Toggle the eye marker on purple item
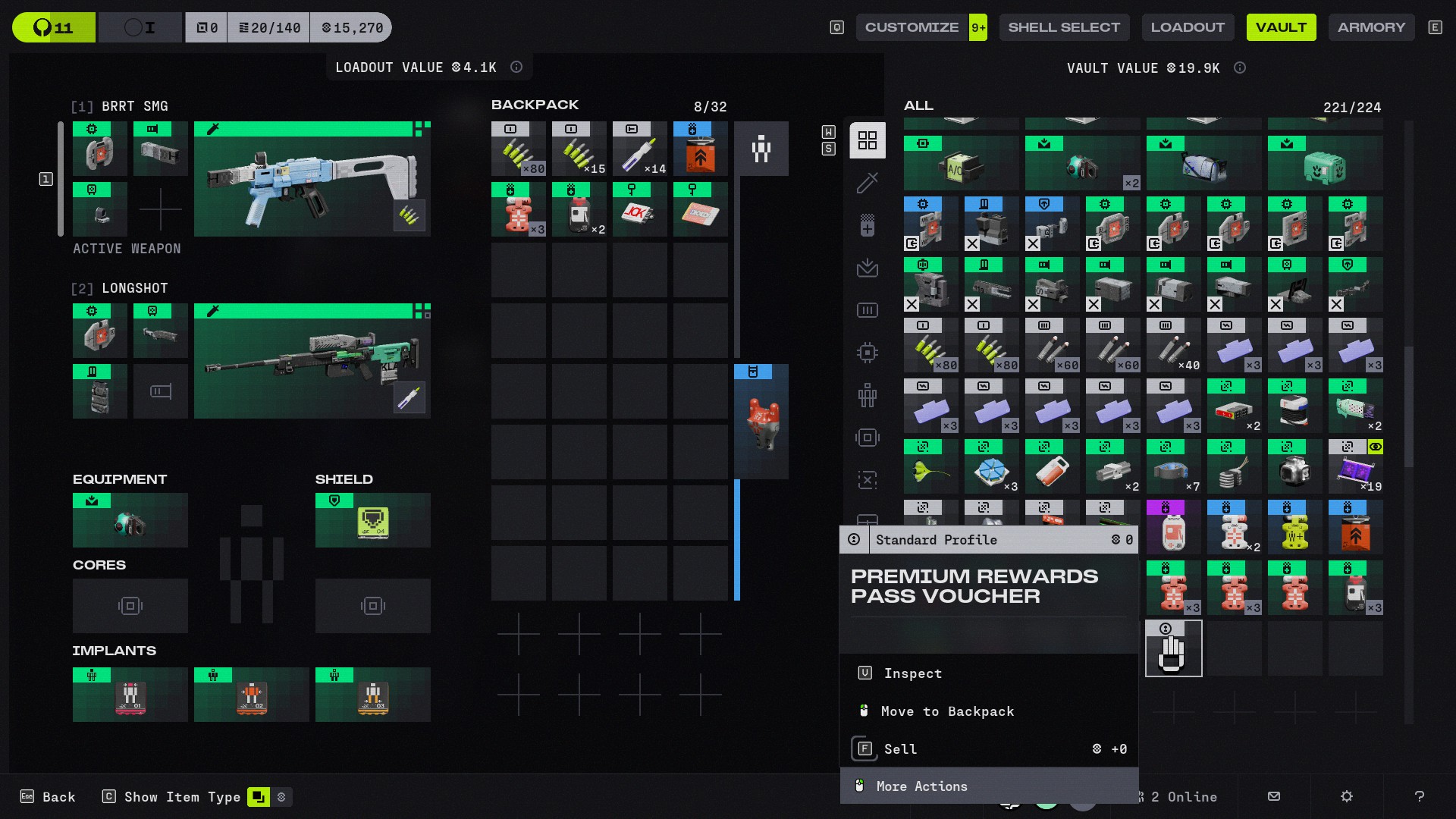This screenshot has height=819, width=1456. [1375, 447]
